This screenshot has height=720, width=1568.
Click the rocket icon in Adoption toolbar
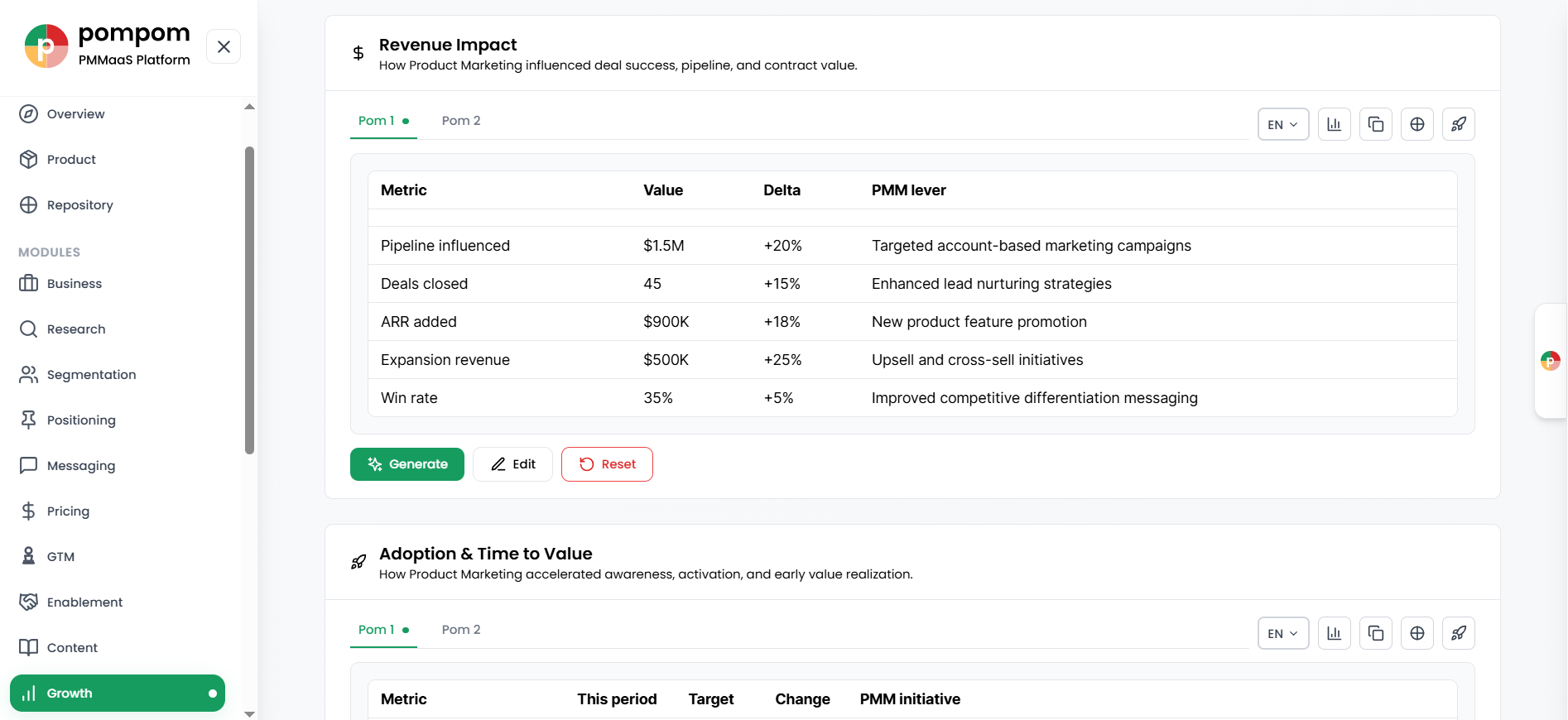(x=1459, y=633)
